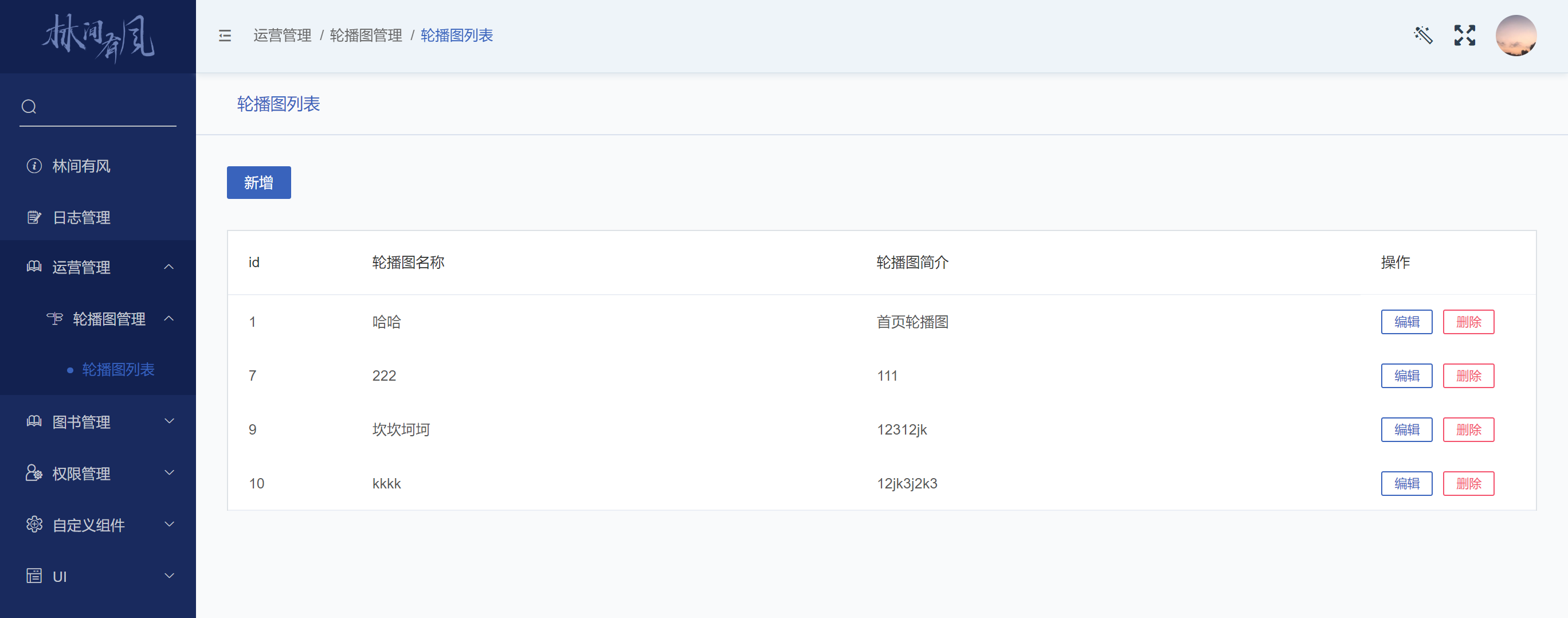Delete the row named 坎坎坷坷
This screenshot has width=1568, height=618.
(1468, 429)
